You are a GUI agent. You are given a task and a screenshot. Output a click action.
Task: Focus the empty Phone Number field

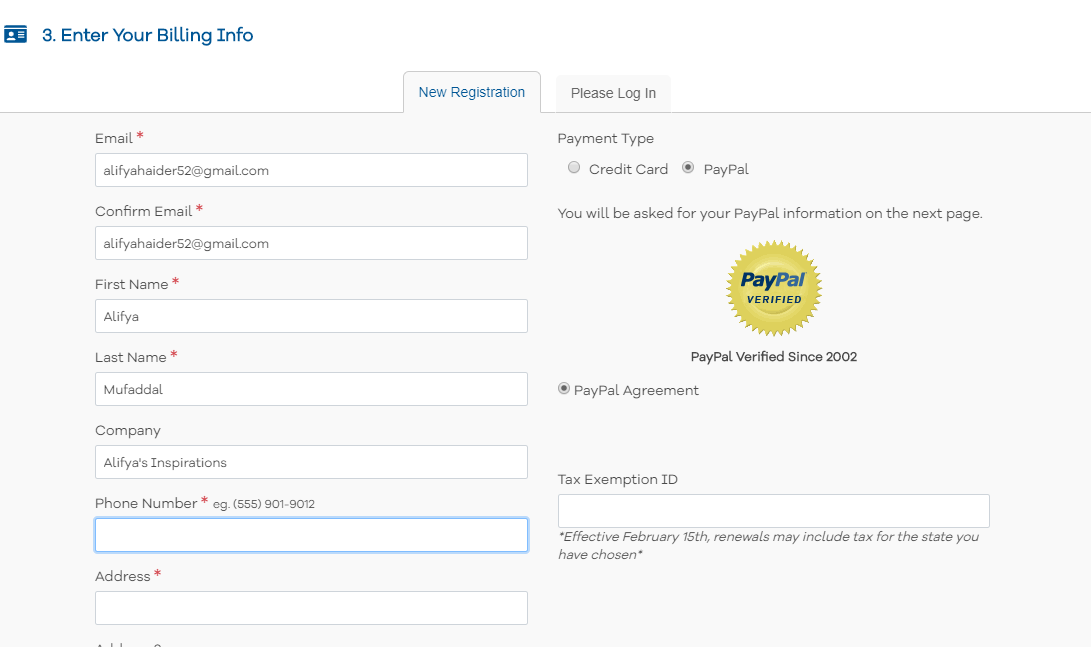(311, 535)
